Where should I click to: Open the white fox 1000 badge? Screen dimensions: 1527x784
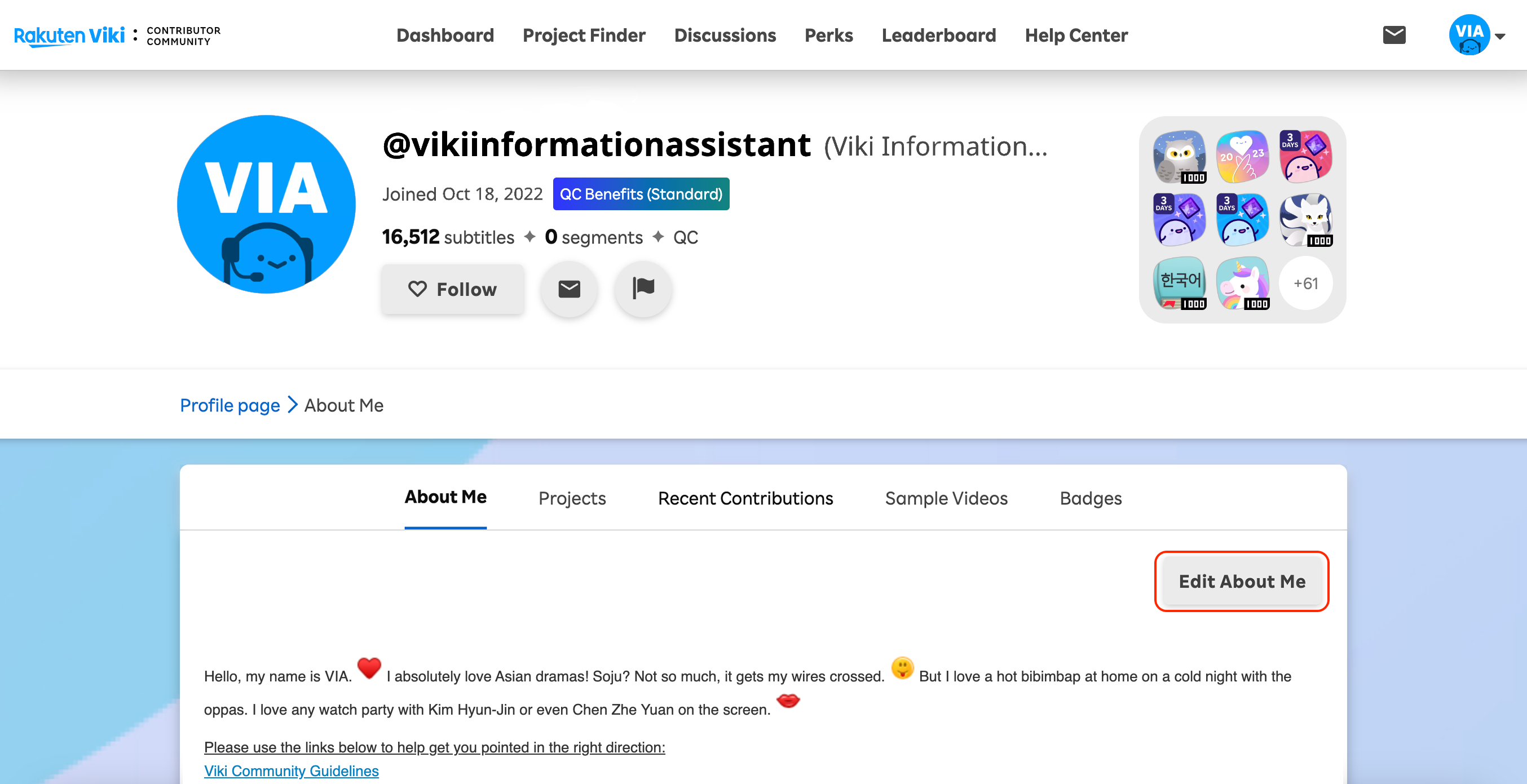(1306, 220)
